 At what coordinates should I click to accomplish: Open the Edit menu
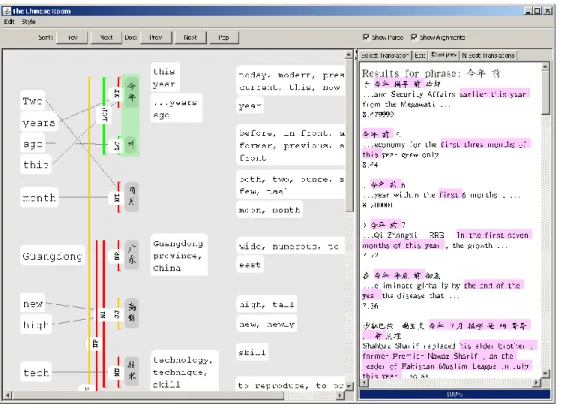pos(9,22)
